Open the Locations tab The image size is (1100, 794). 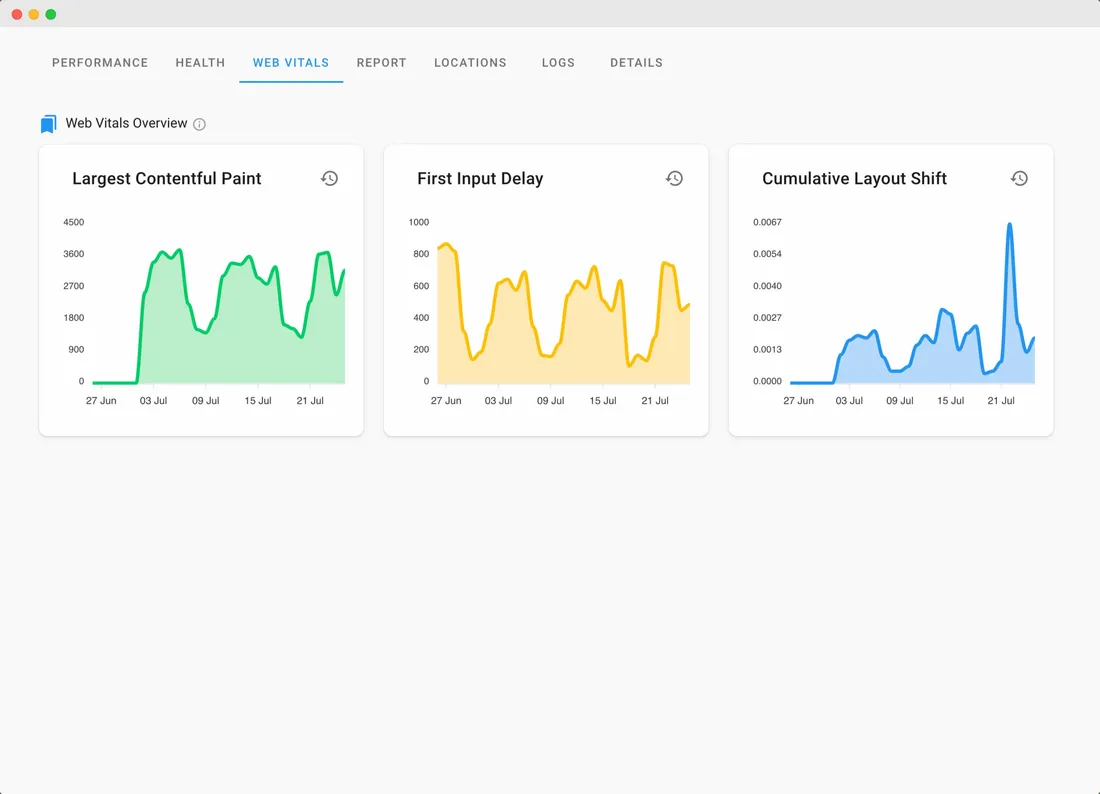470,62
